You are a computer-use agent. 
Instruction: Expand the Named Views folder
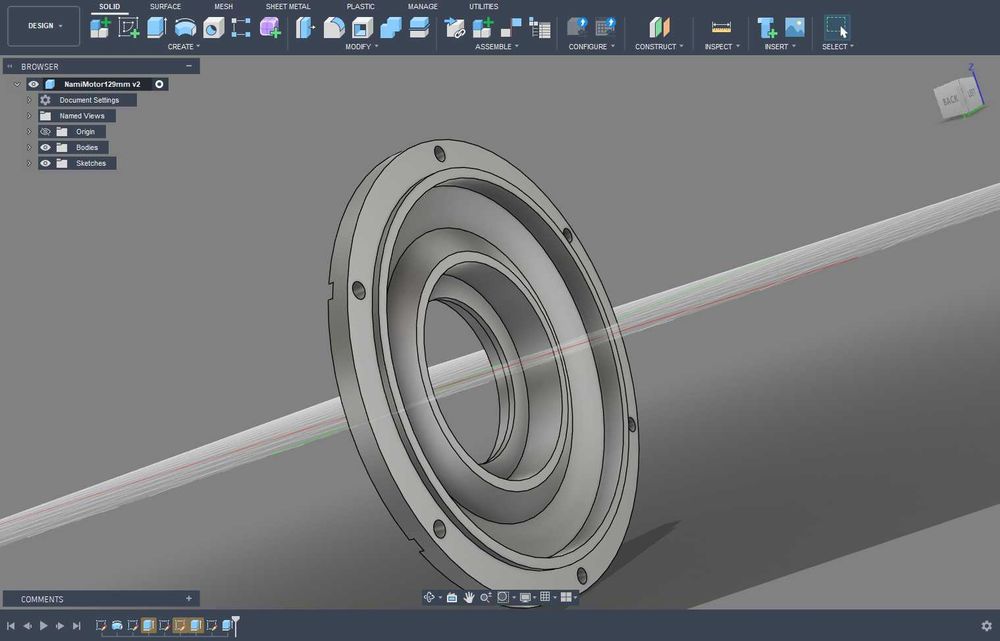click(x=29, y=116)
